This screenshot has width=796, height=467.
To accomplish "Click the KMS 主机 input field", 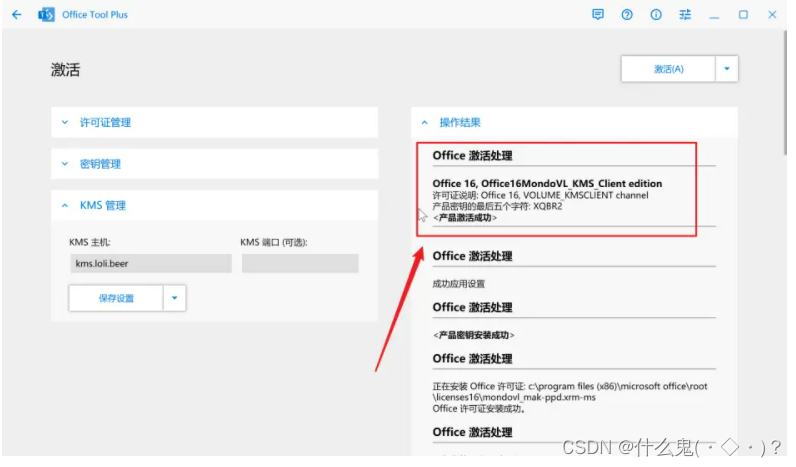I will [x=151, y=263].
